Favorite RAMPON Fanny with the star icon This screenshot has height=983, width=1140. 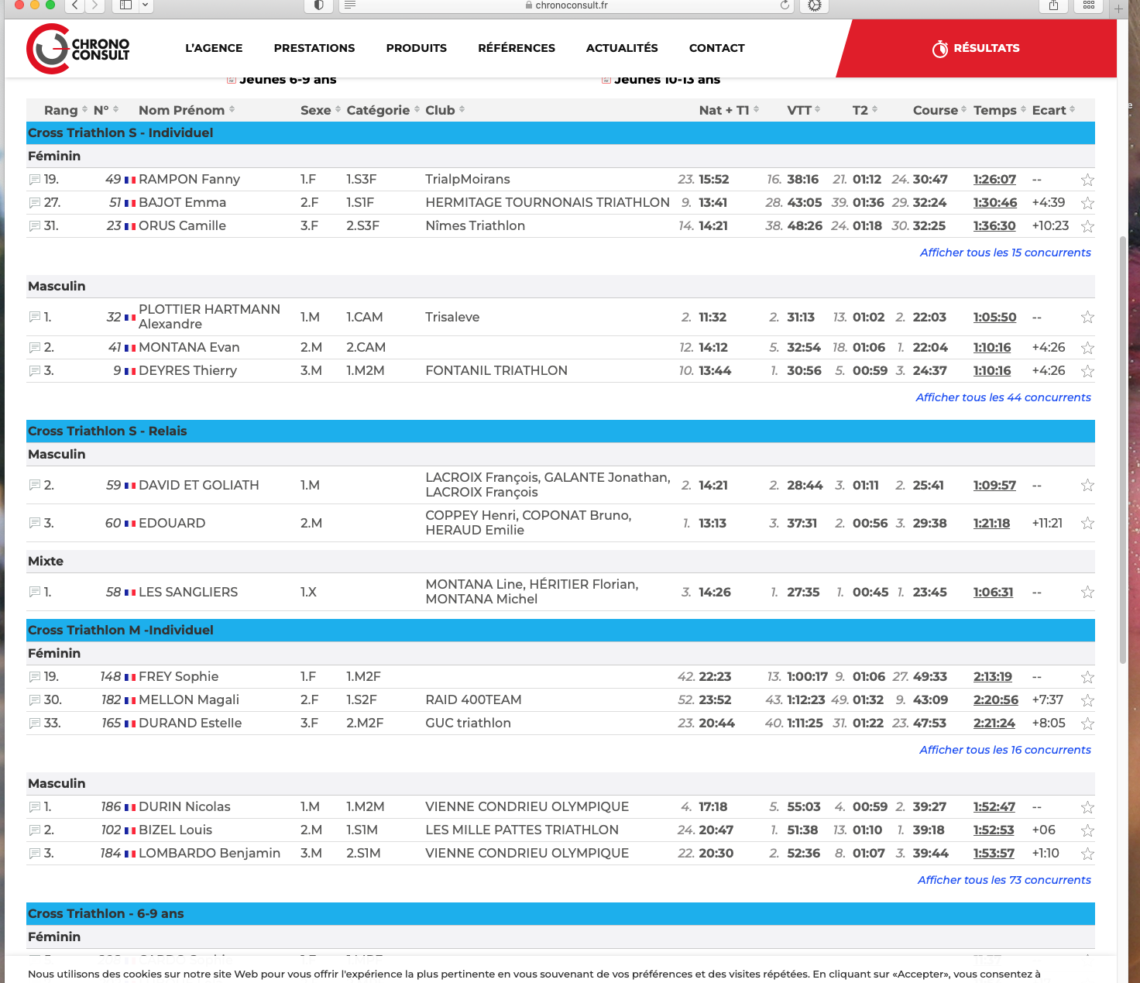click(1087, 180)
